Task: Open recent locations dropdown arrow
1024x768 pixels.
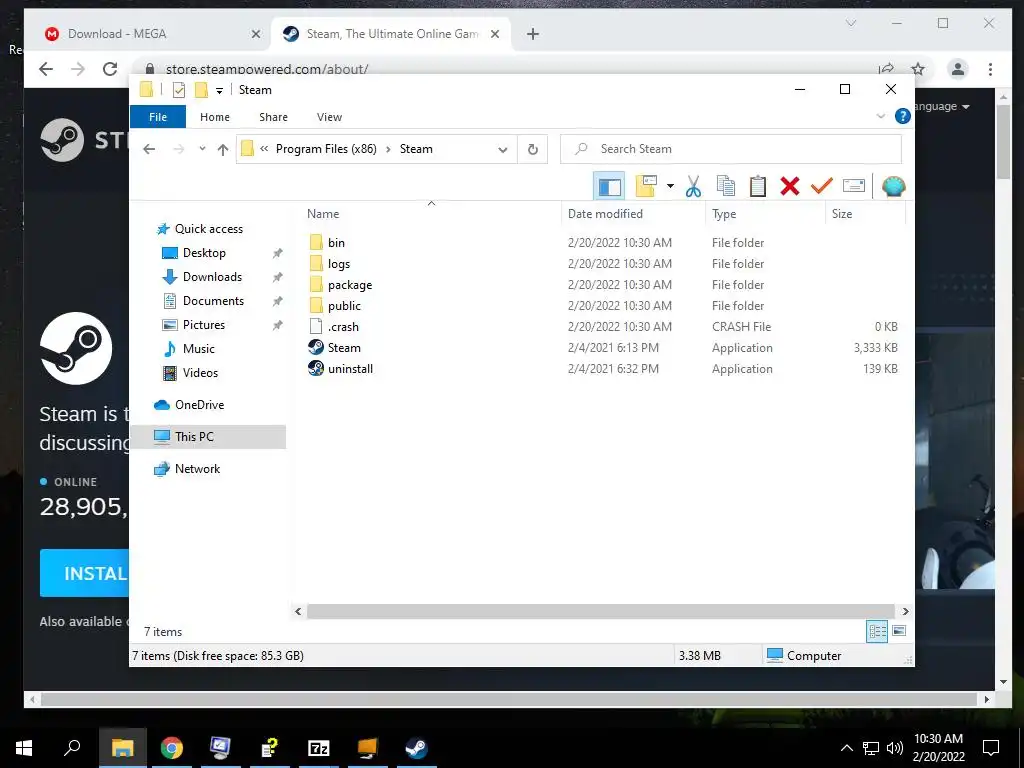Action: tap(202, 149)
